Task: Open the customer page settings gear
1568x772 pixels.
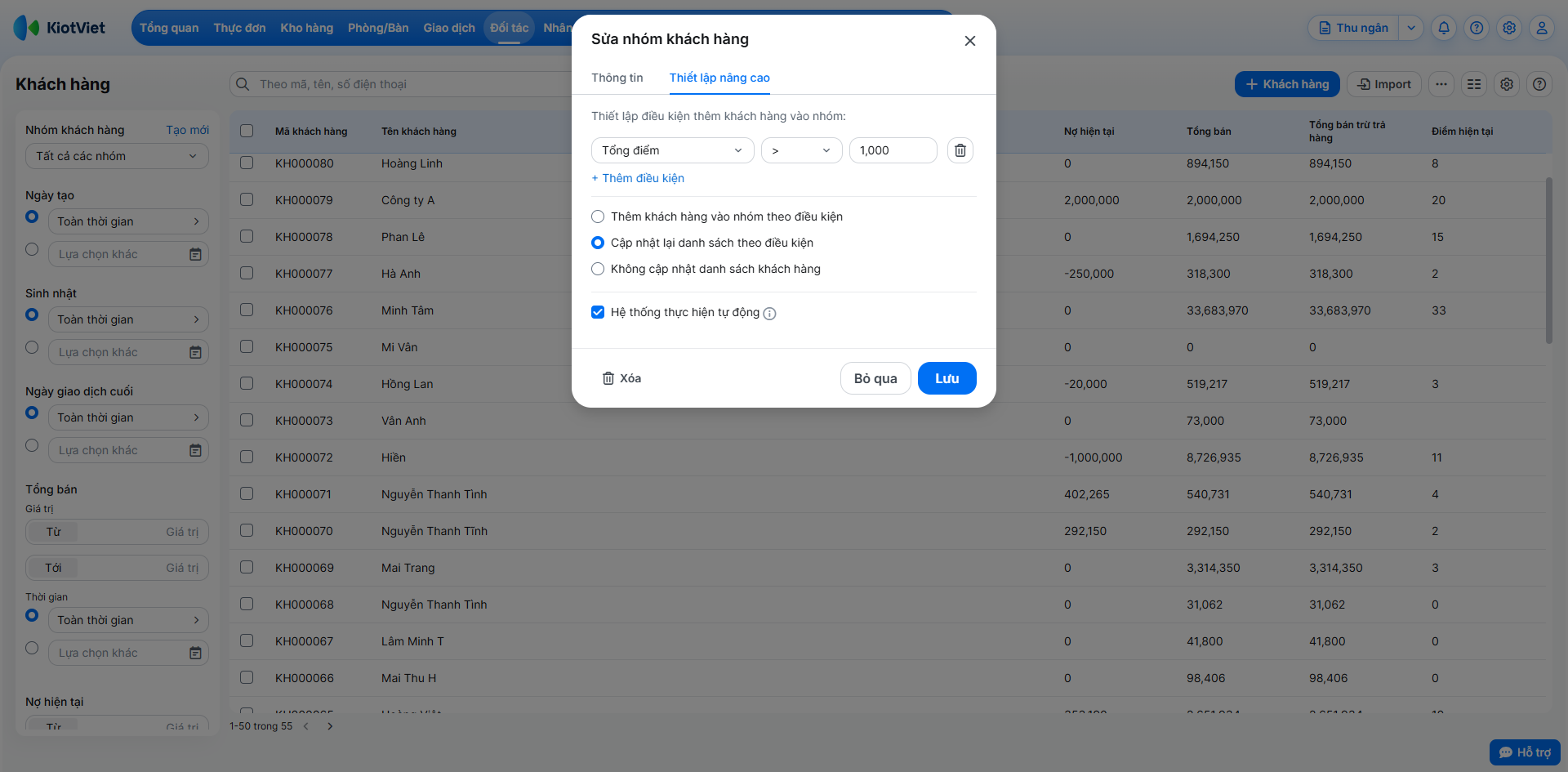Action: (x=1507, y=84)
